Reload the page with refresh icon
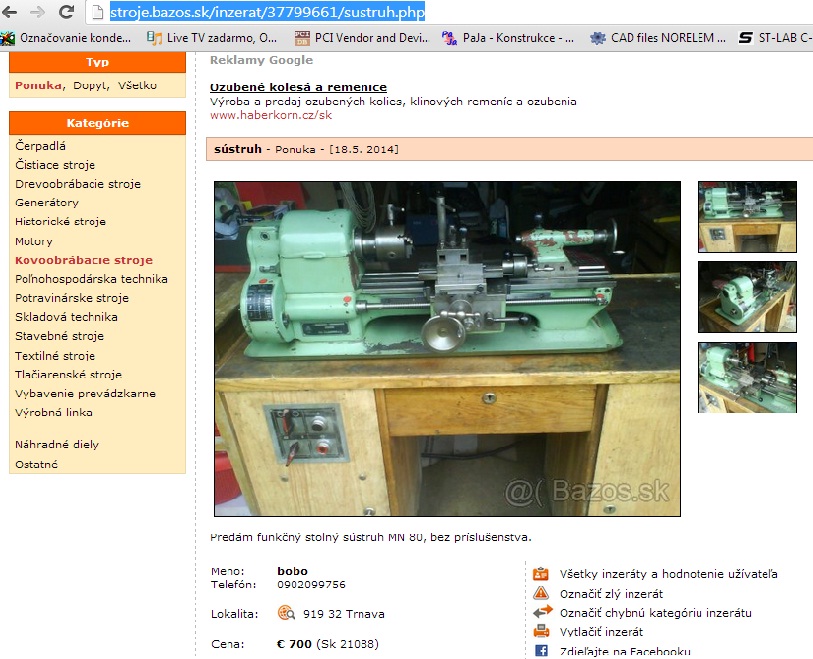813x659 pixels. point(66,12)
